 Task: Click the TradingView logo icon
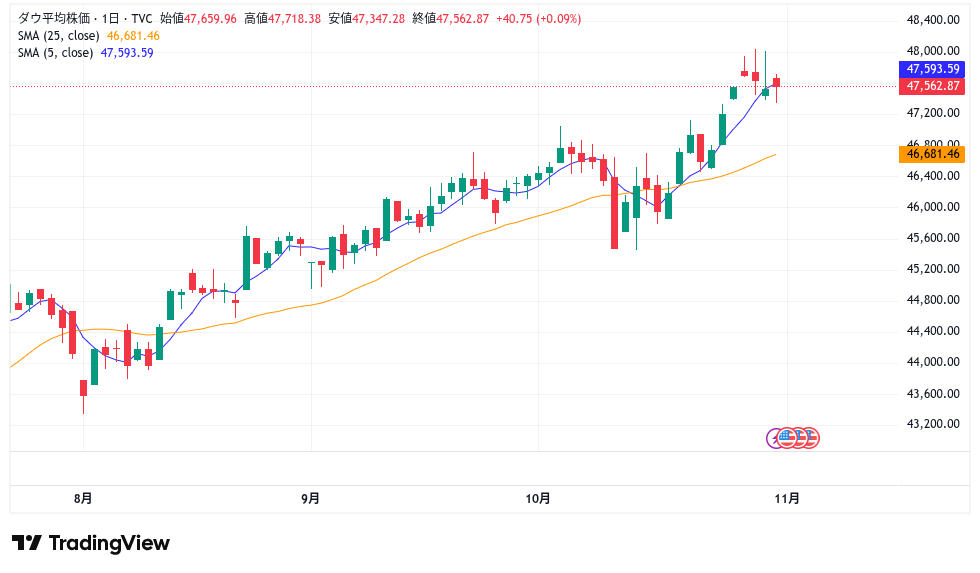[27, 543]
